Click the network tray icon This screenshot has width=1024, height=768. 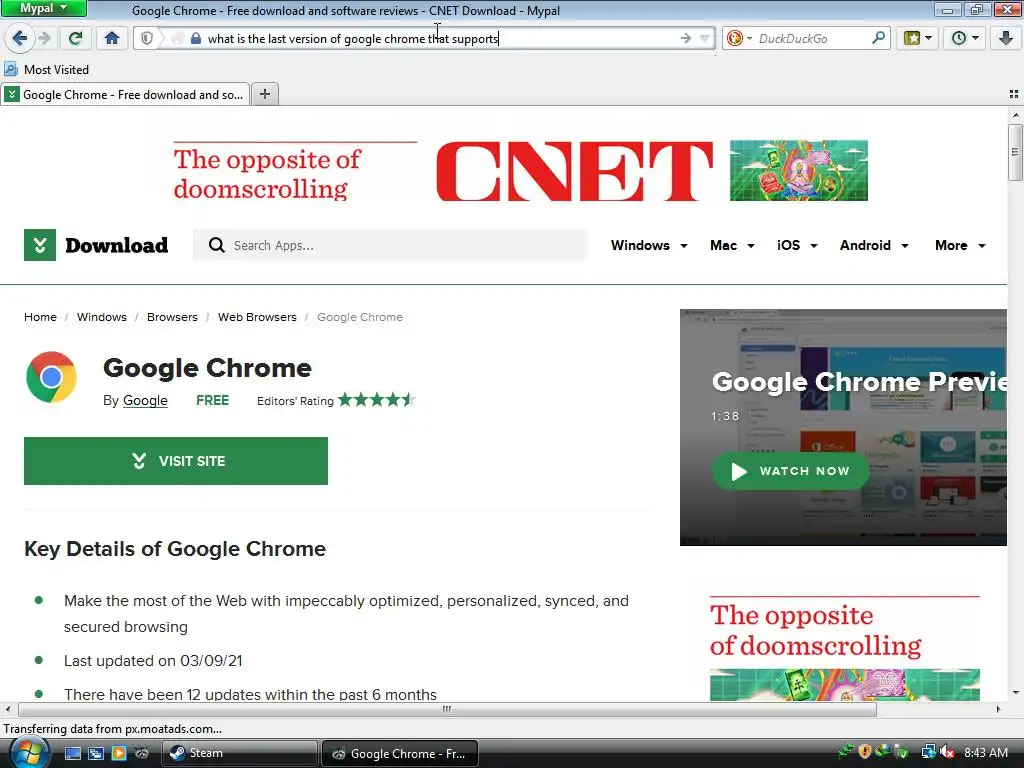coord(928,753)
